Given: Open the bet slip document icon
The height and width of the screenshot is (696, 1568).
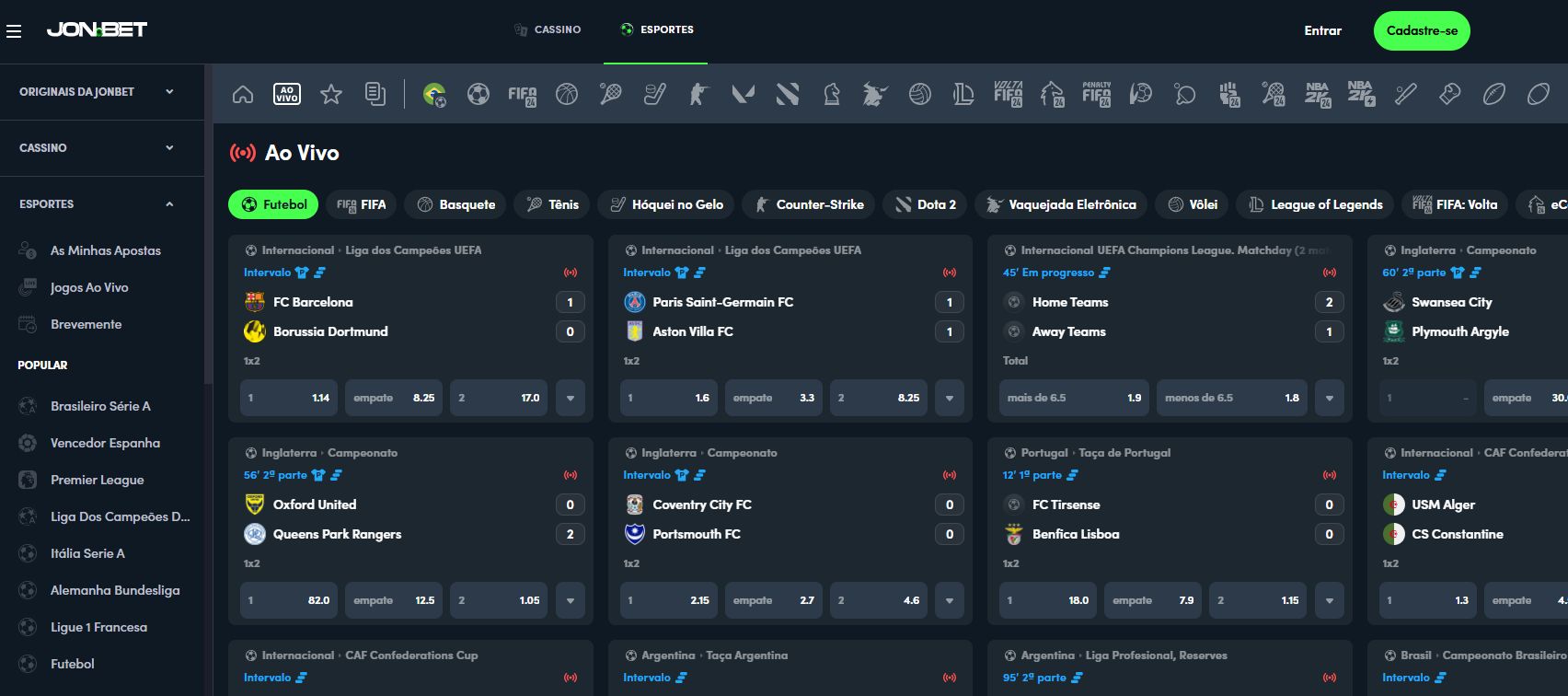Looking at the screenshot, I should (x=375, y=94).
